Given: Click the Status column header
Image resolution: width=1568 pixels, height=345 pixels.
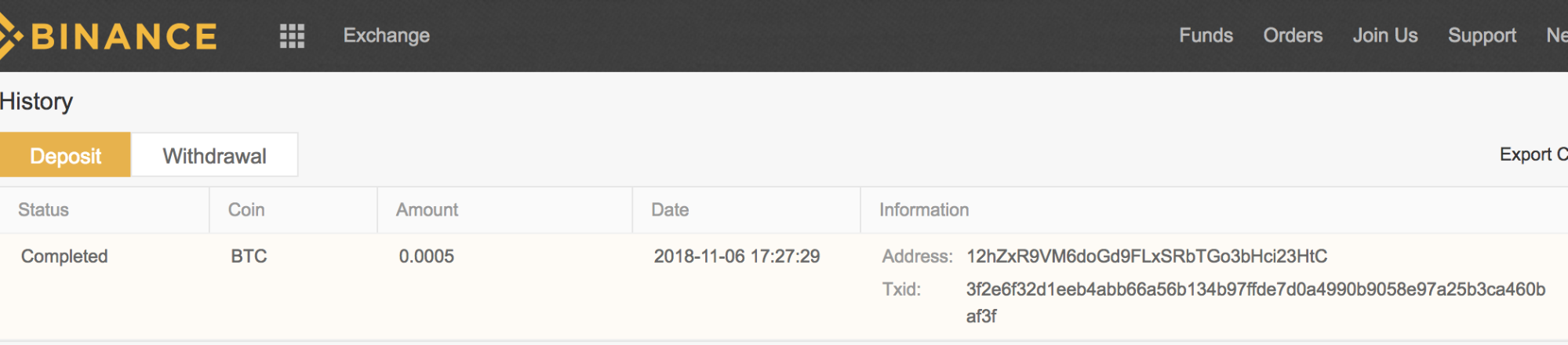Looking at the screenshot, I should (43, 209).
